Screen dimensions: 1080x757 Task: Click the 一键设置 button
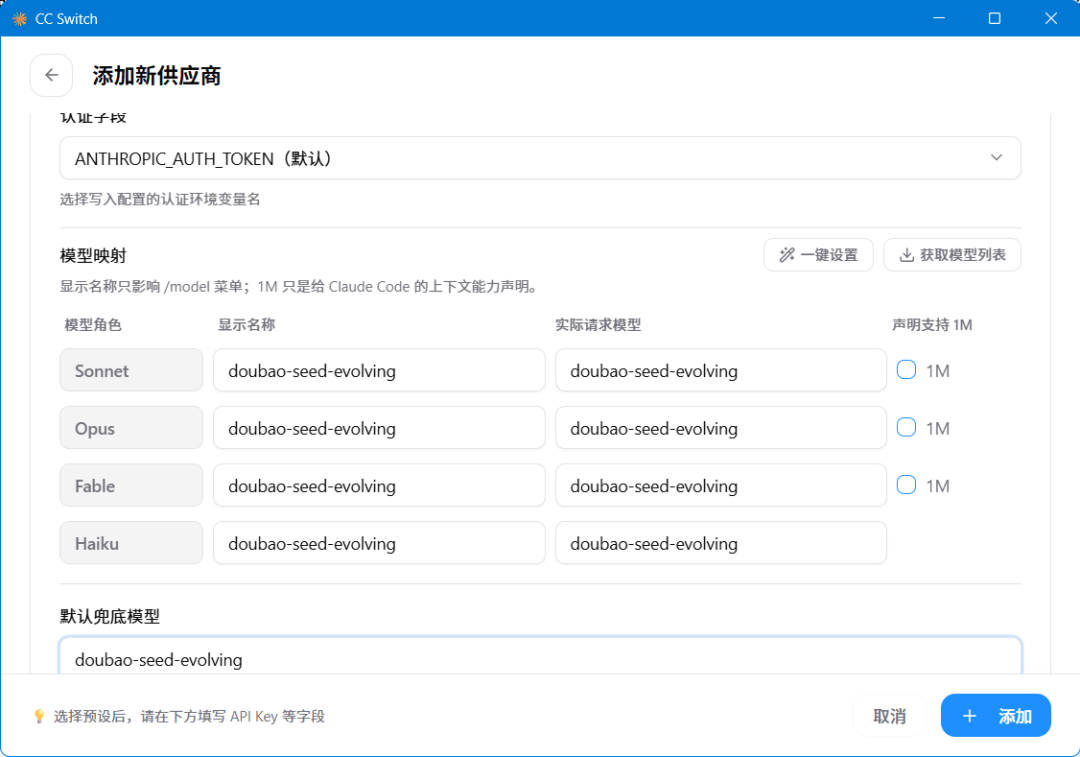818,255
